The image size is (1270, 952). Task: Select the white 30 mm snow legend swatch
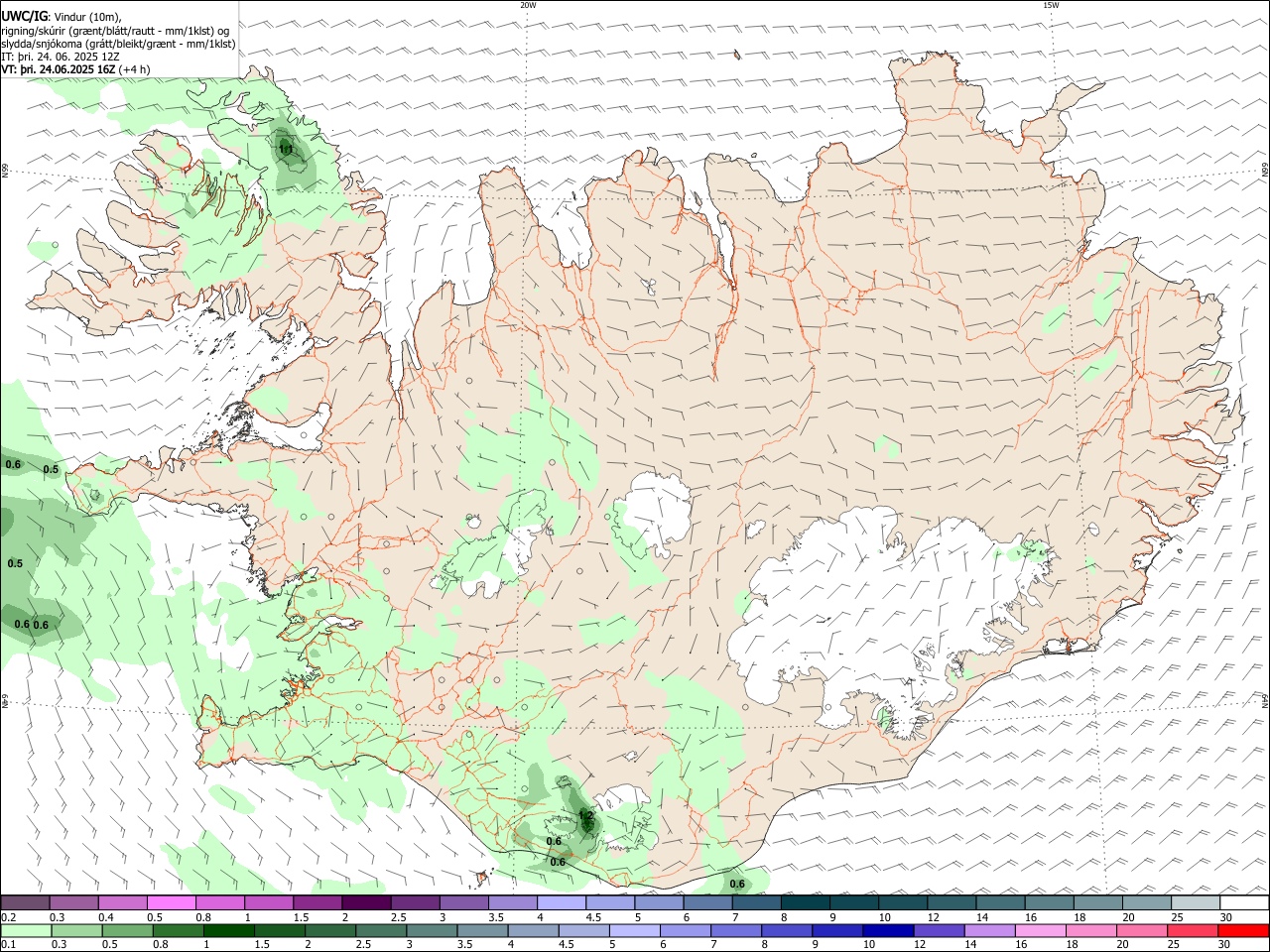pyautogui.click(x=1244, y=903)
